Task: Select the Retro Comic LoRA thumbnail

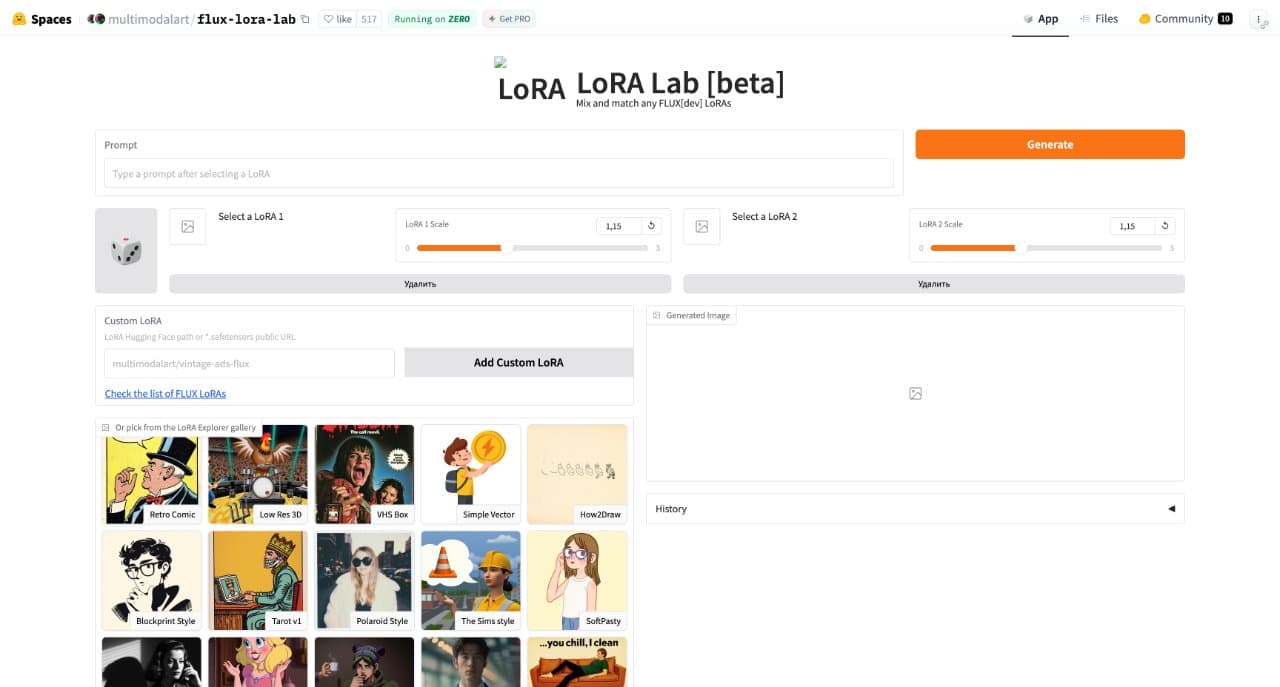Action: 152,474
